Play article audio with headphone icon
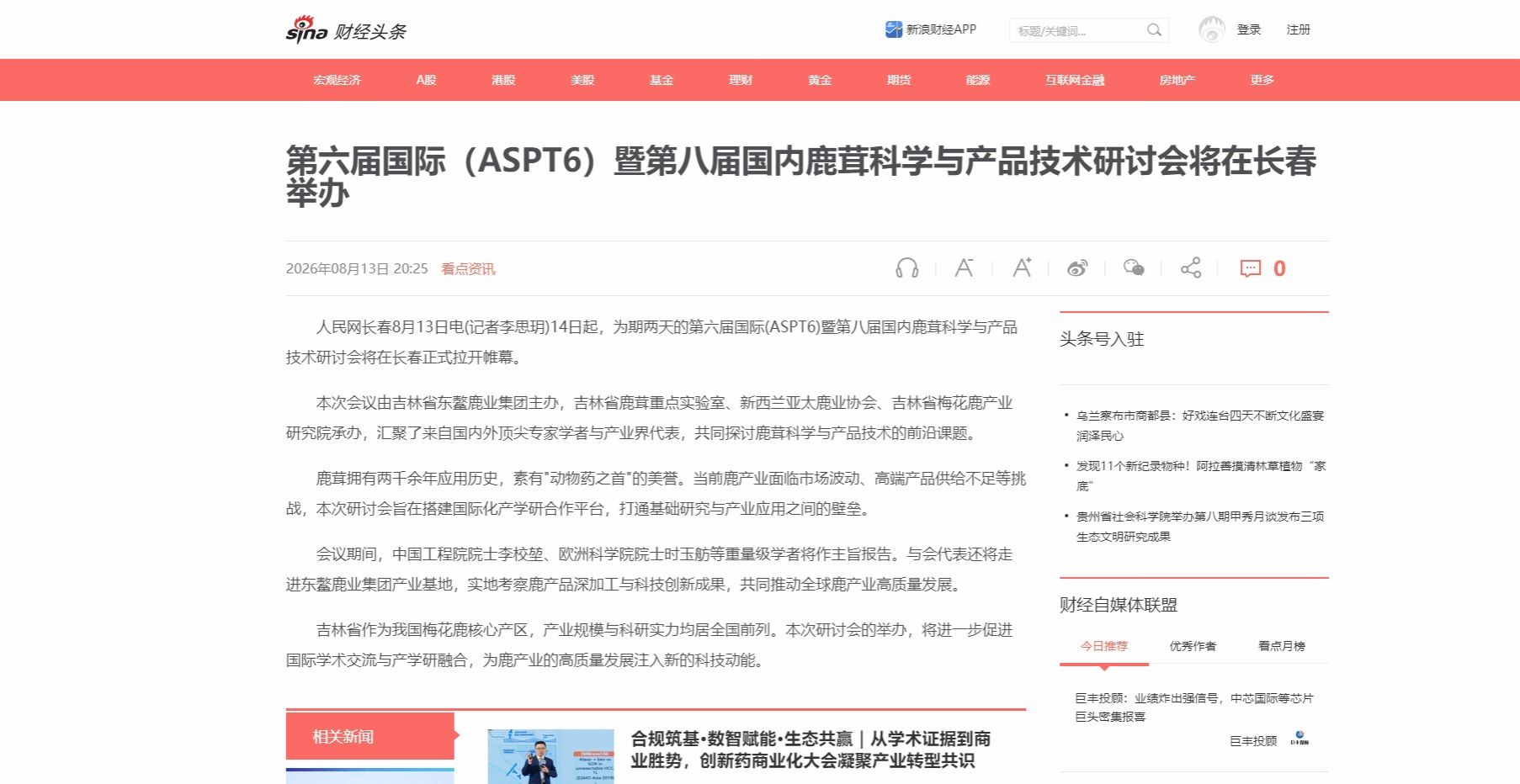The height and width of the screenshot is (784, 1520). point(906,268)
